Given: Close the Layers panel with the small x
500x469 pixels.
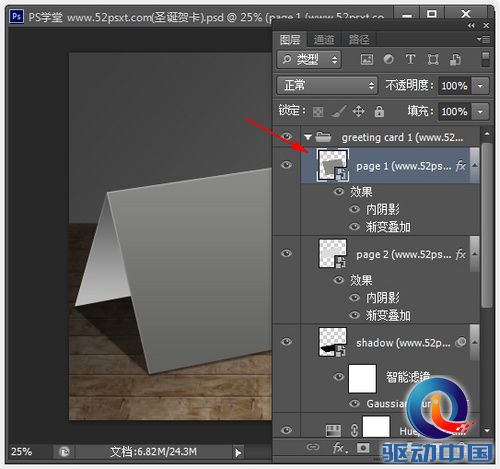Looking at the screenshot, I should pos(486,26).
